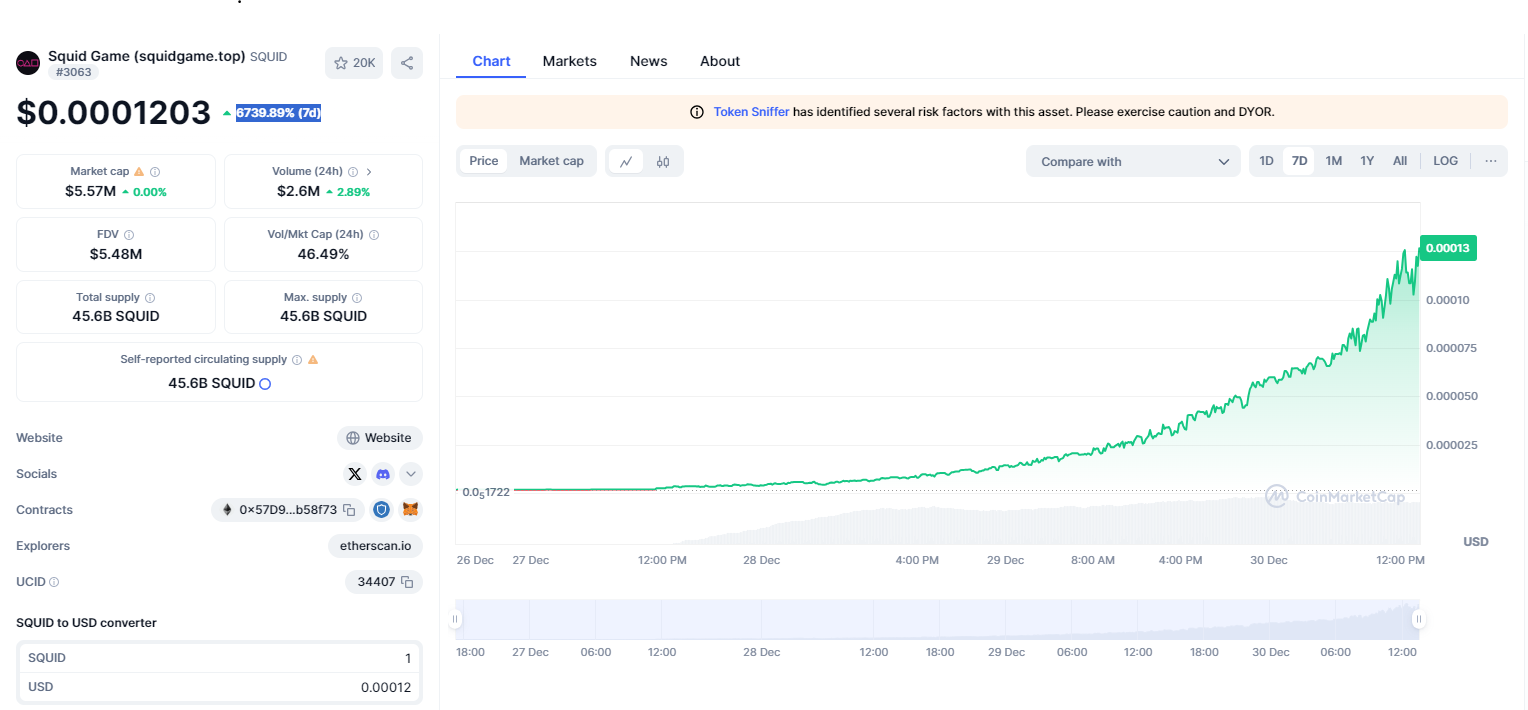Show info tooltip for FDV
1528x710 pixels.
[129, 235]
